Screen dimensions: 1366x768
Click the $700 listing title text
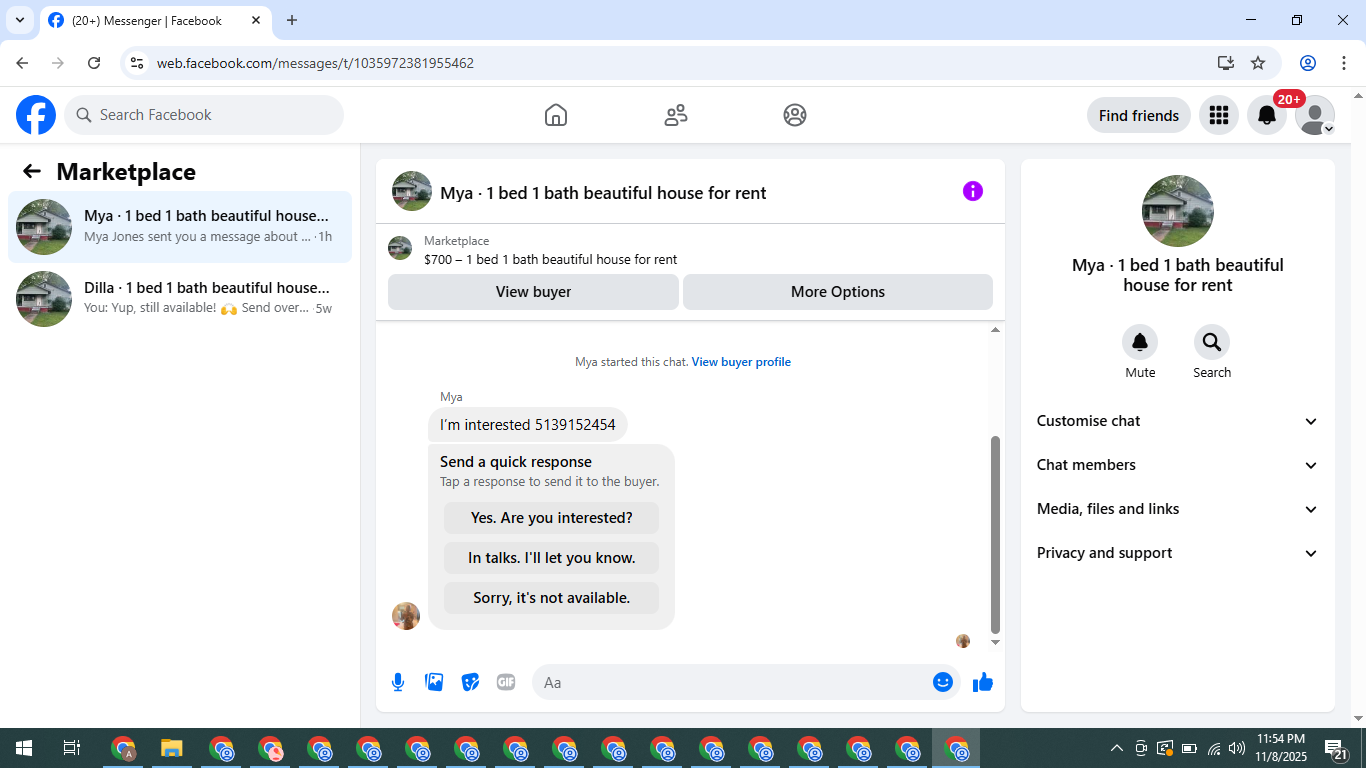pyautogui.click(x=551, y=259)
